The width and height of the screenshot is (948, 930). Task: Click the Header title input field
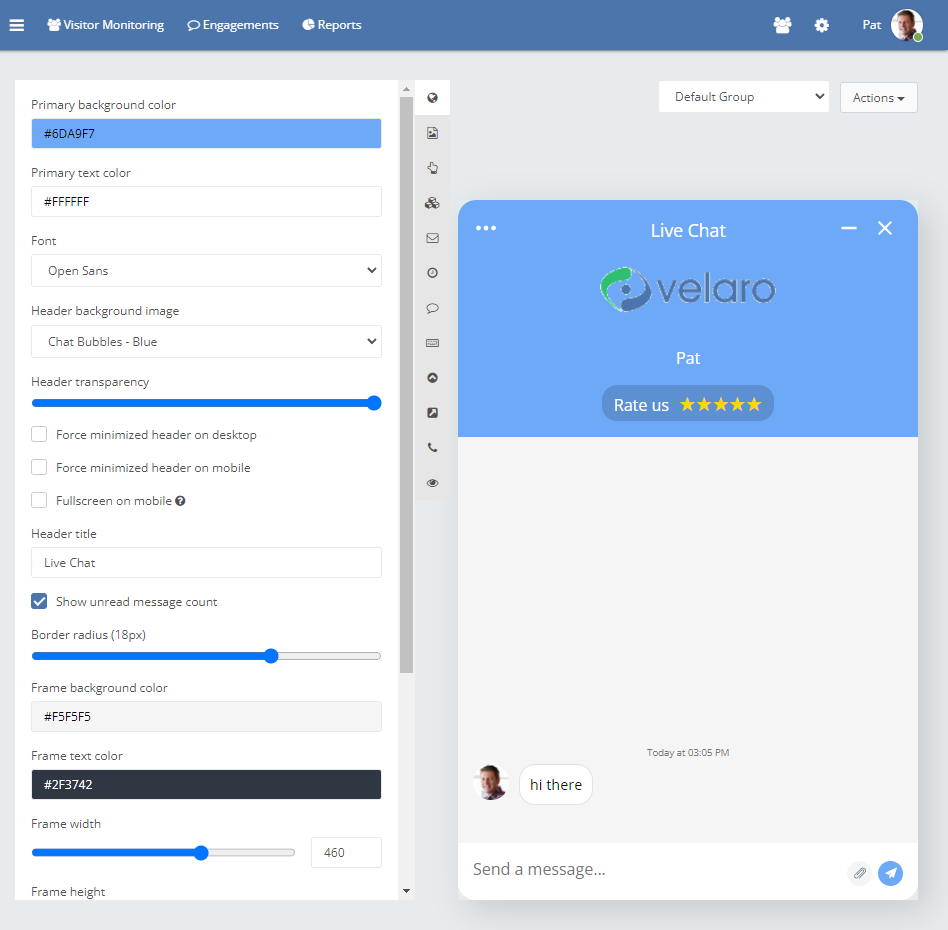pyautogui.click(x=206, y=563)
